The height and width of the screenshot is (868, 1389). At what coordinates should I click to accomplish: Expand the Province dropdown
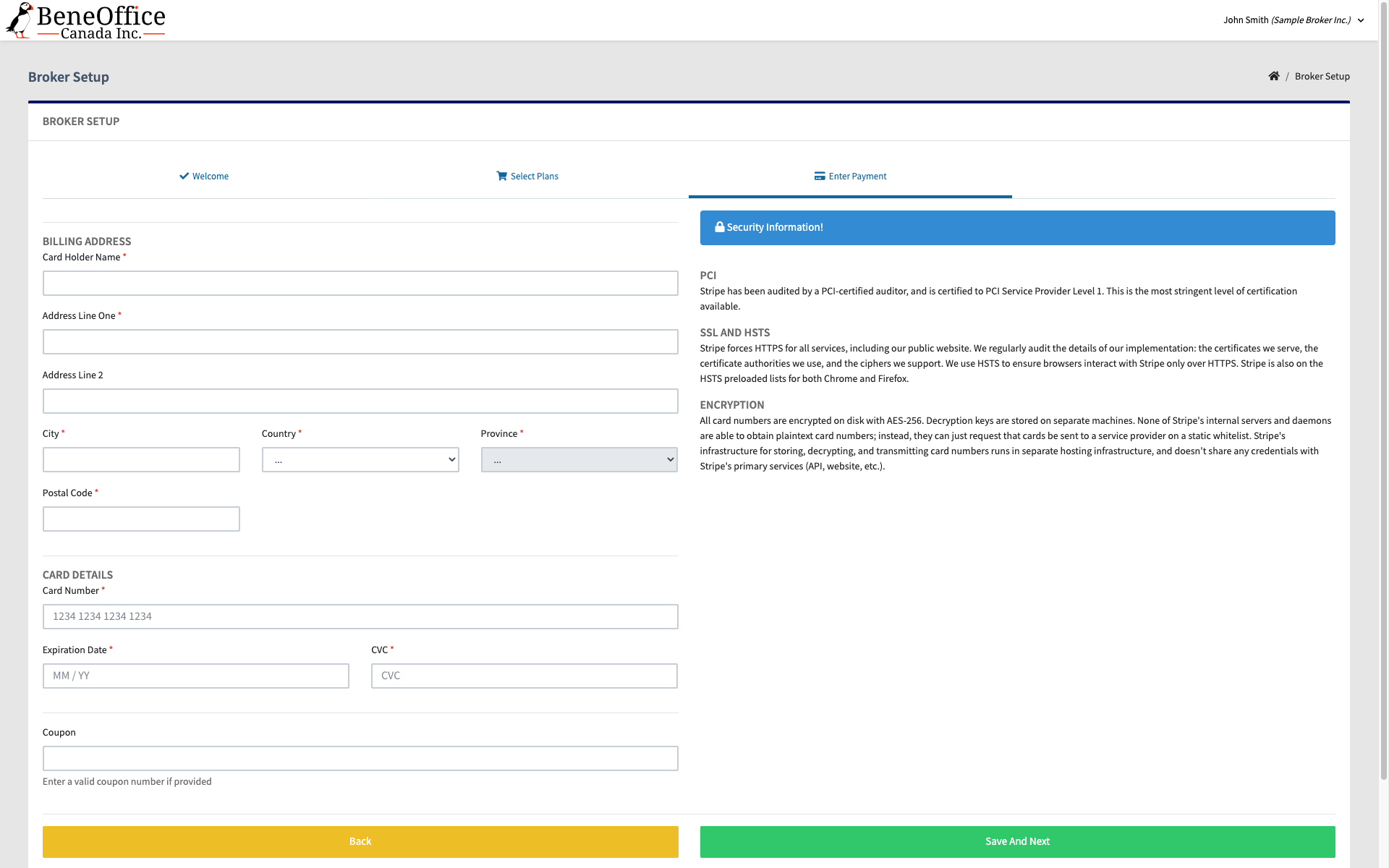[579, 460]
